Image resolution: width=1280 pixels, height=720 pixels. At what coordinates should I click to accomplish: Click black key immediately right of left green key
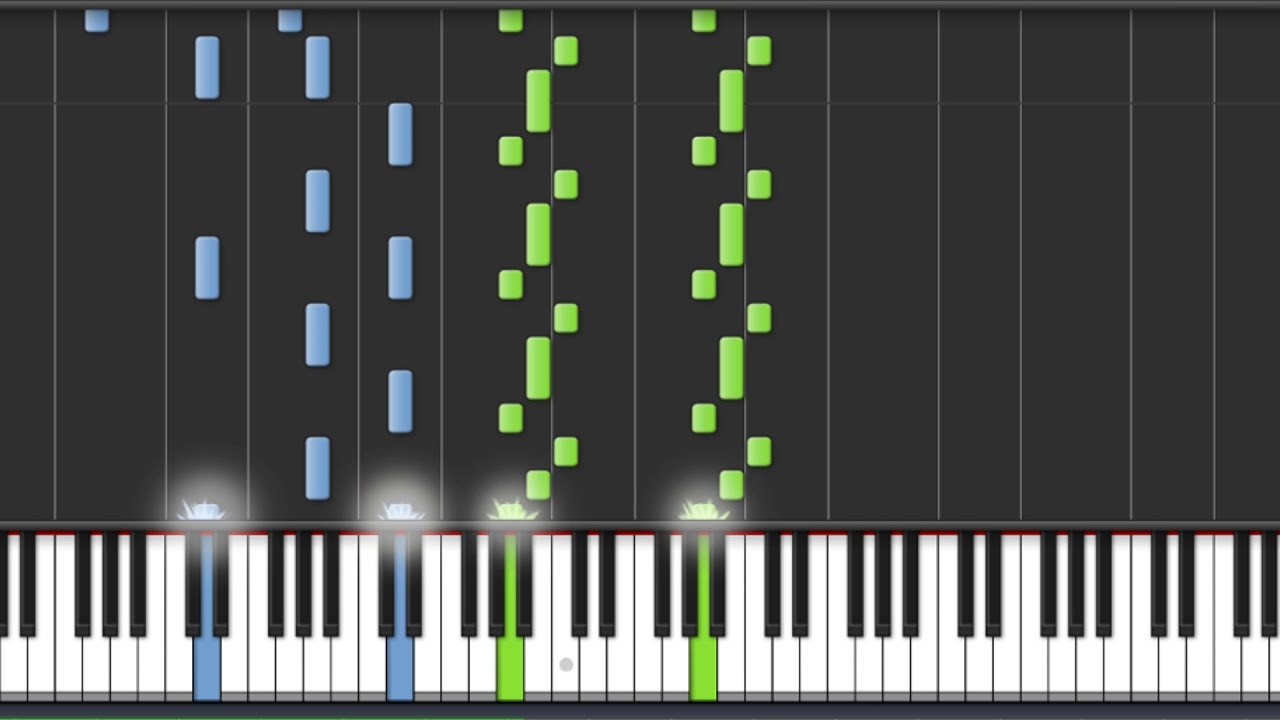tap(524, 584)
